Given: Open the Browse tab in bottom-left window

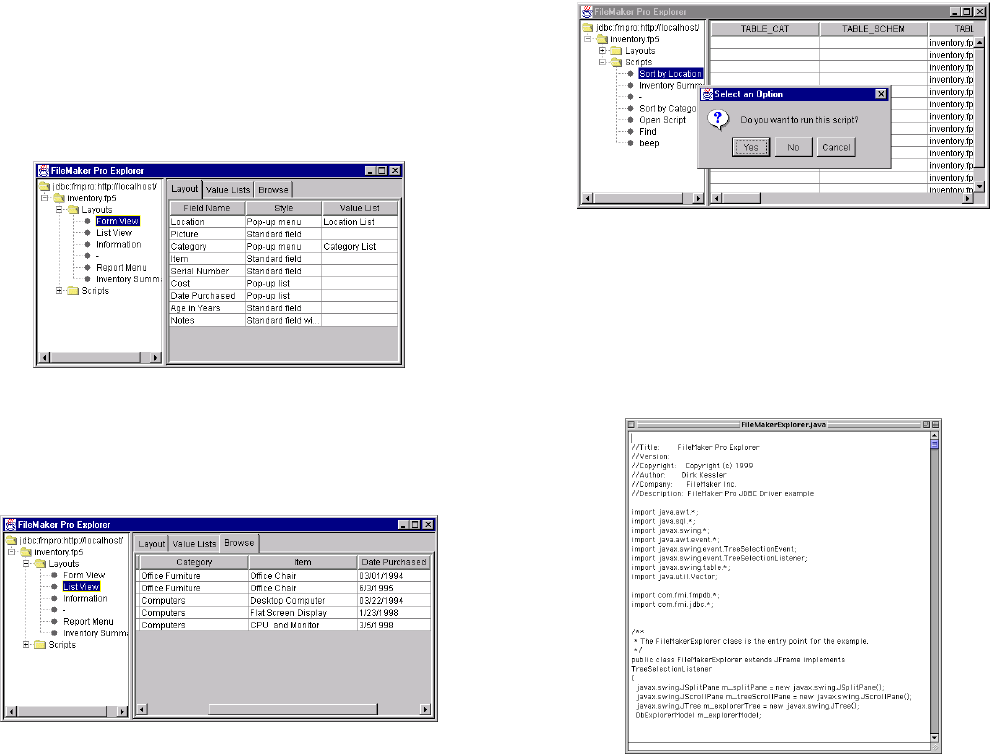Looking at the screenshot, I should (239, 542).
